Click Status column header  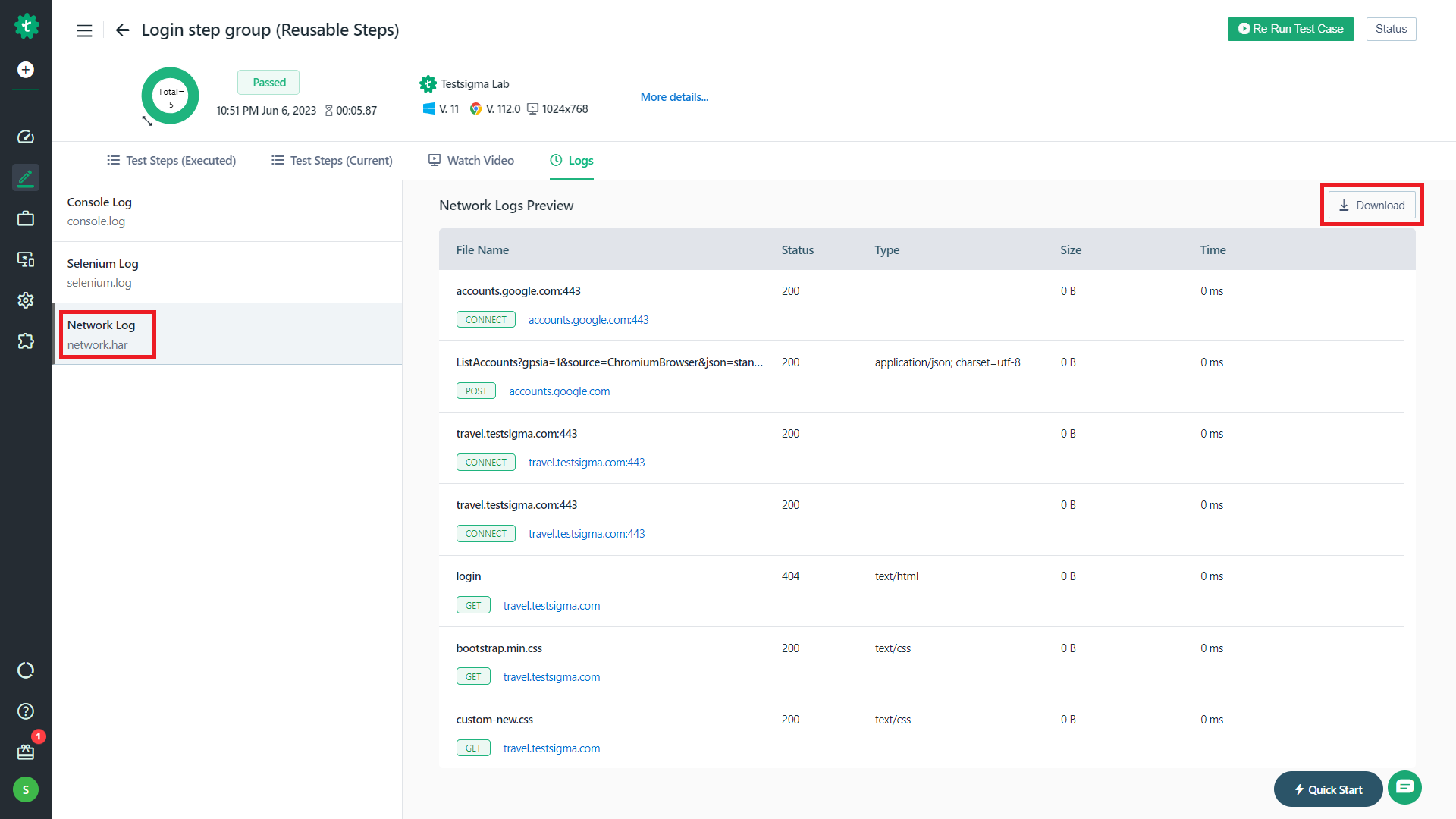(798, 250)
